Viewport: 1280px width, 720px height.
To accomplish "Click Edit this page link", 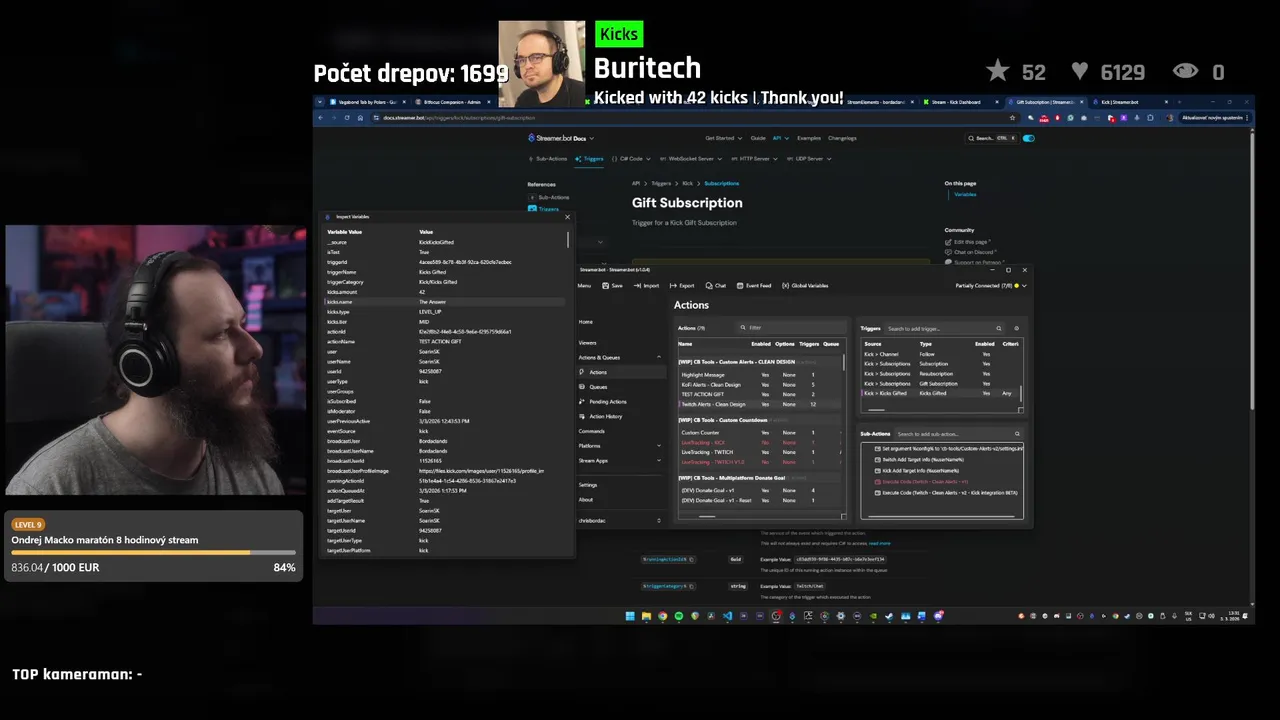I will (x=969, y=242).
